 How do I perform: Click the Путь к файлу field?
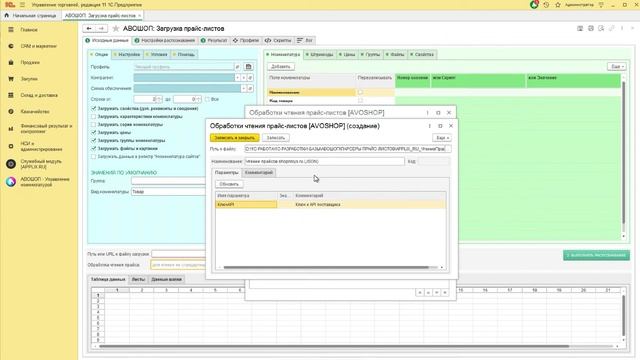pyautogui.click(x=344, y=149)
